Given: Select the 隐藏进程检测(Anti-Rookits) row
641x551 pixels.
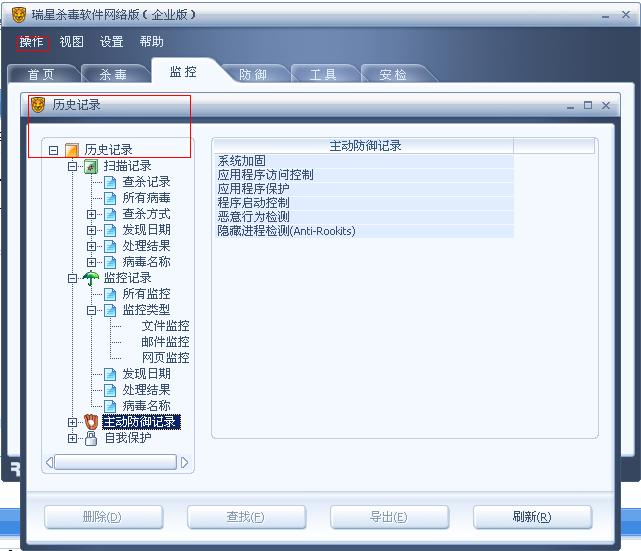Looking at the screenshot, I should coord(363,231).
